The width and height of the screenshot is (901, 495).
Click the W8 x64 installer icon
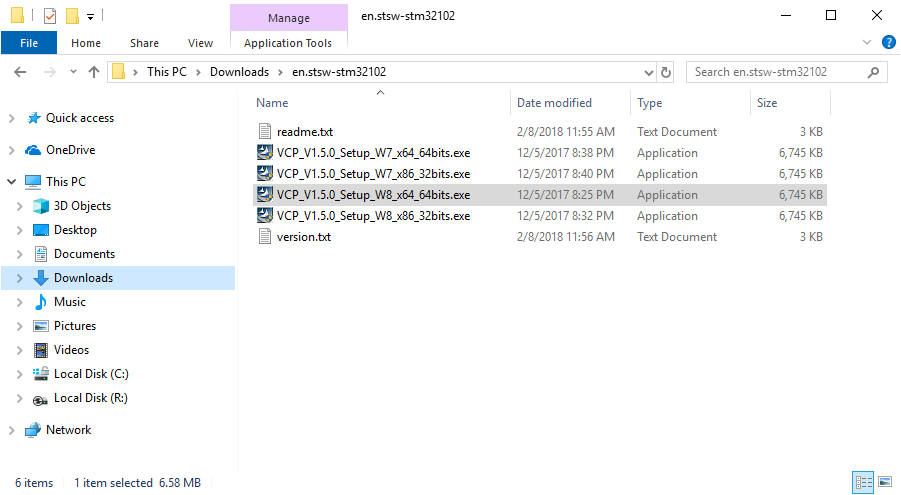tap(264, 194)
